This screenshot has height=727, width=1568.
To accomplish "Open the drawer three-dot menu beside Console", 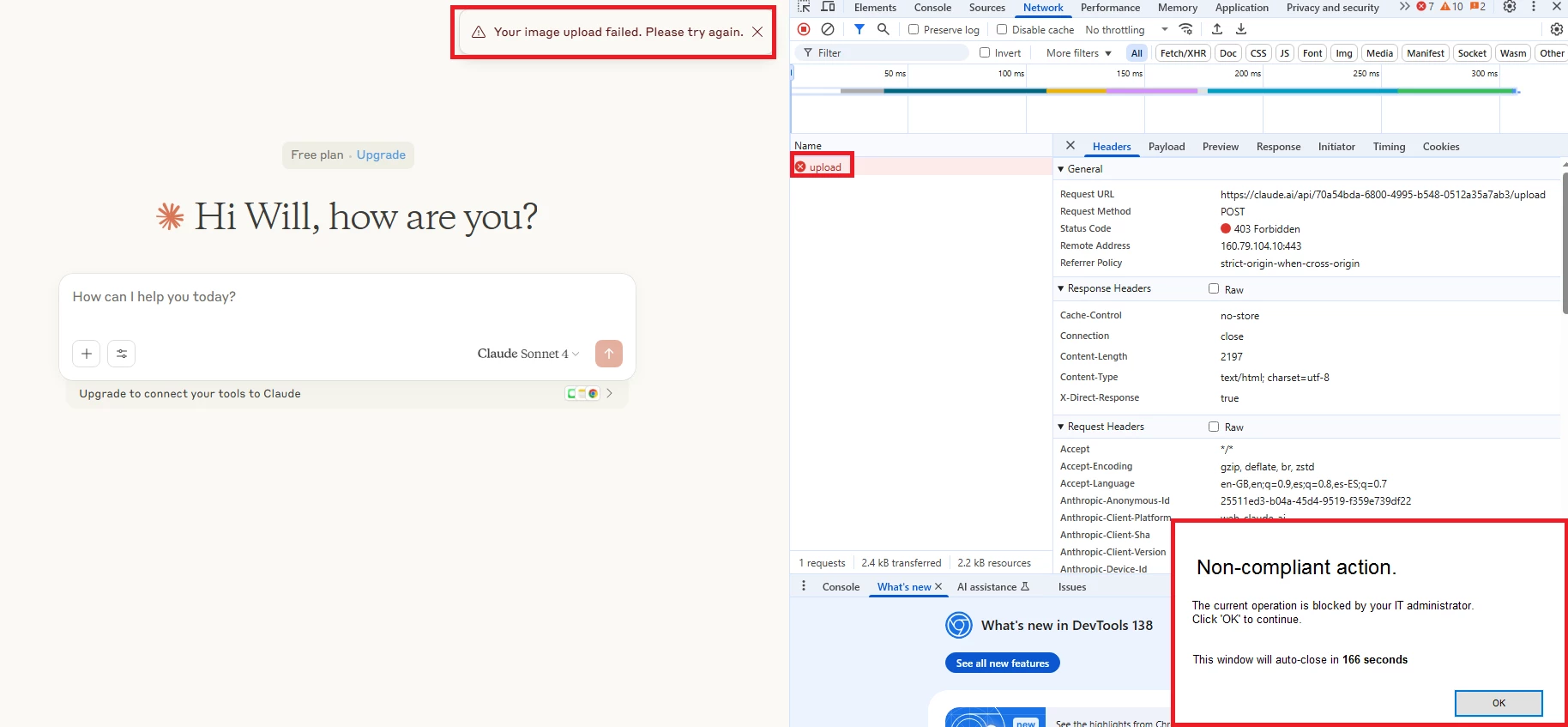I will coord(804,586).
